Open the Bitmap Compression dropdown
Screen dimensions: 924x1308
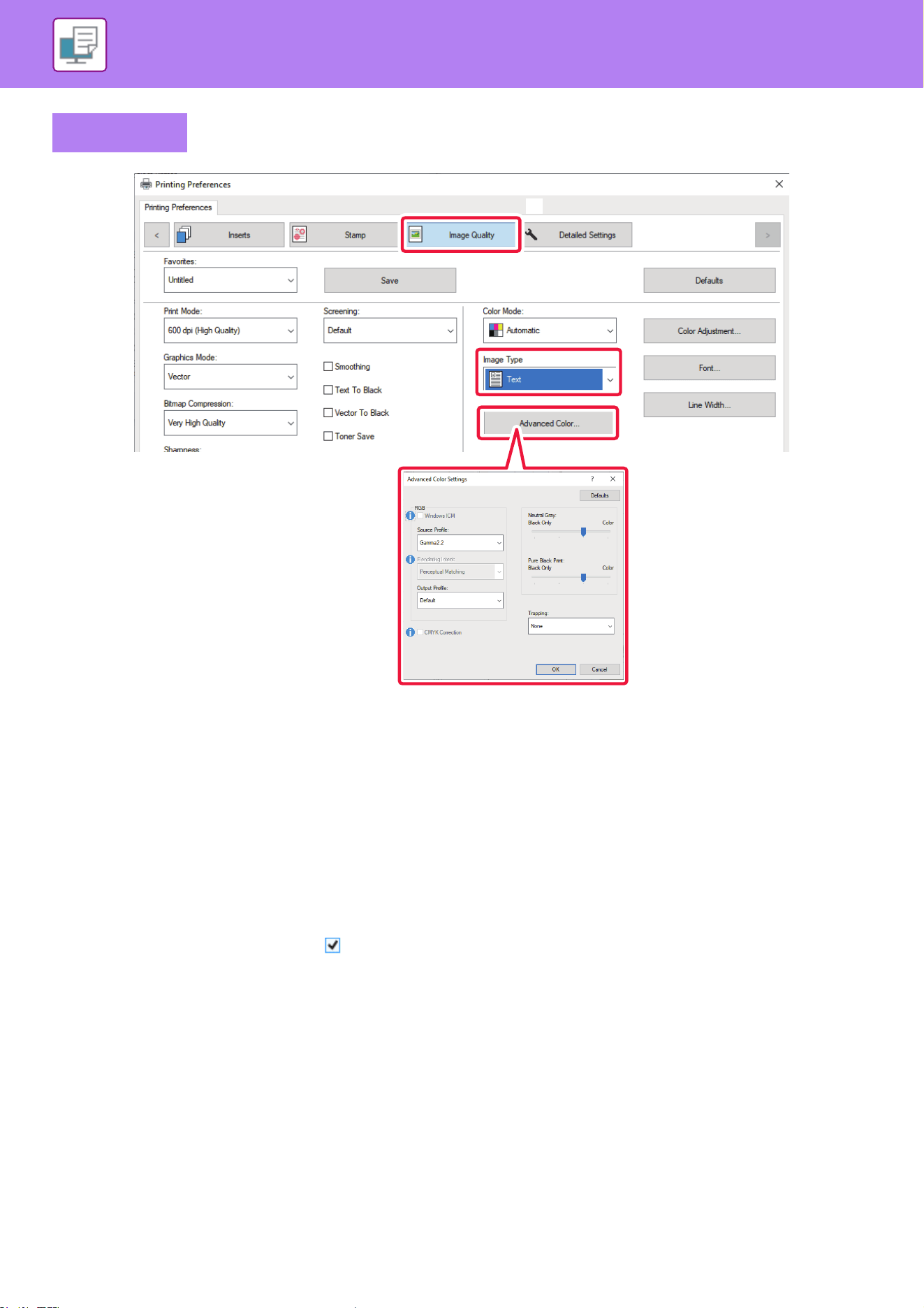(x=230, y=423)
